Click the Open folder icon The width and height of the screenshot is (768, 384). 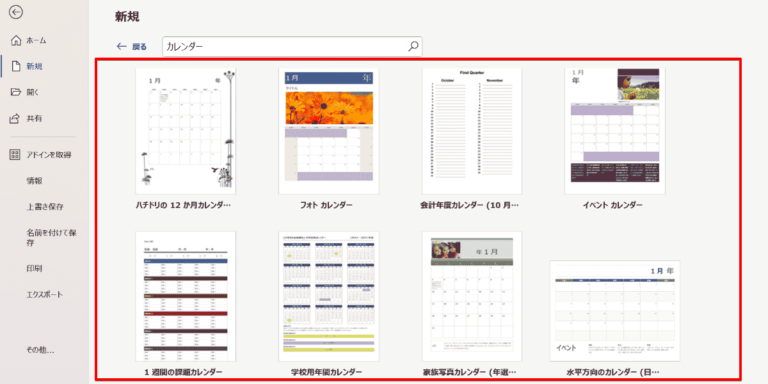coord(16,92)
